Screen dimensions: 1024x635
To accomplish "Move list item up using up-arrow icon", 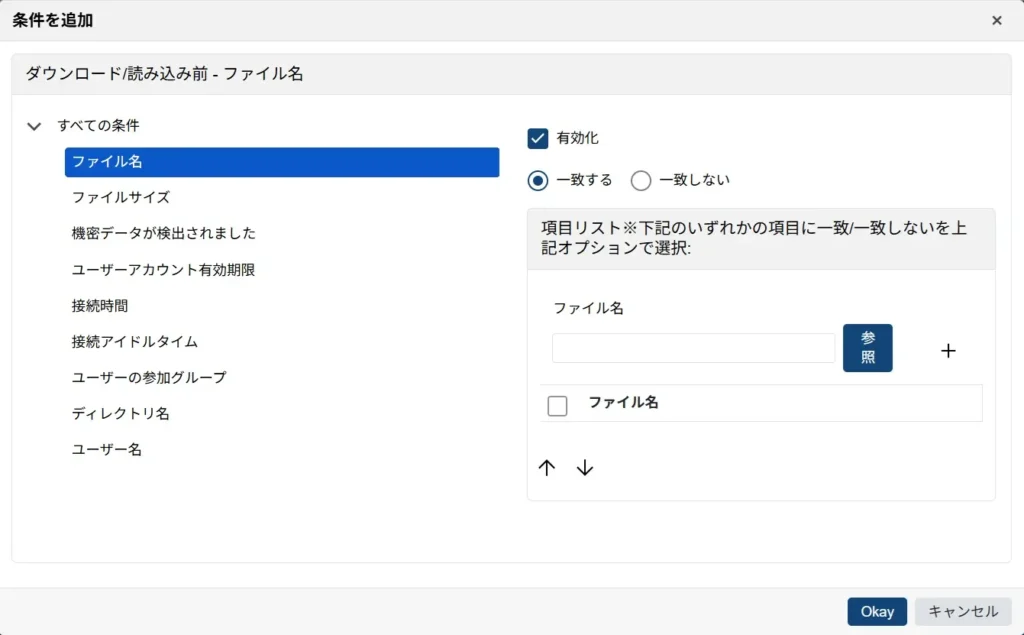I will point(547,467).
